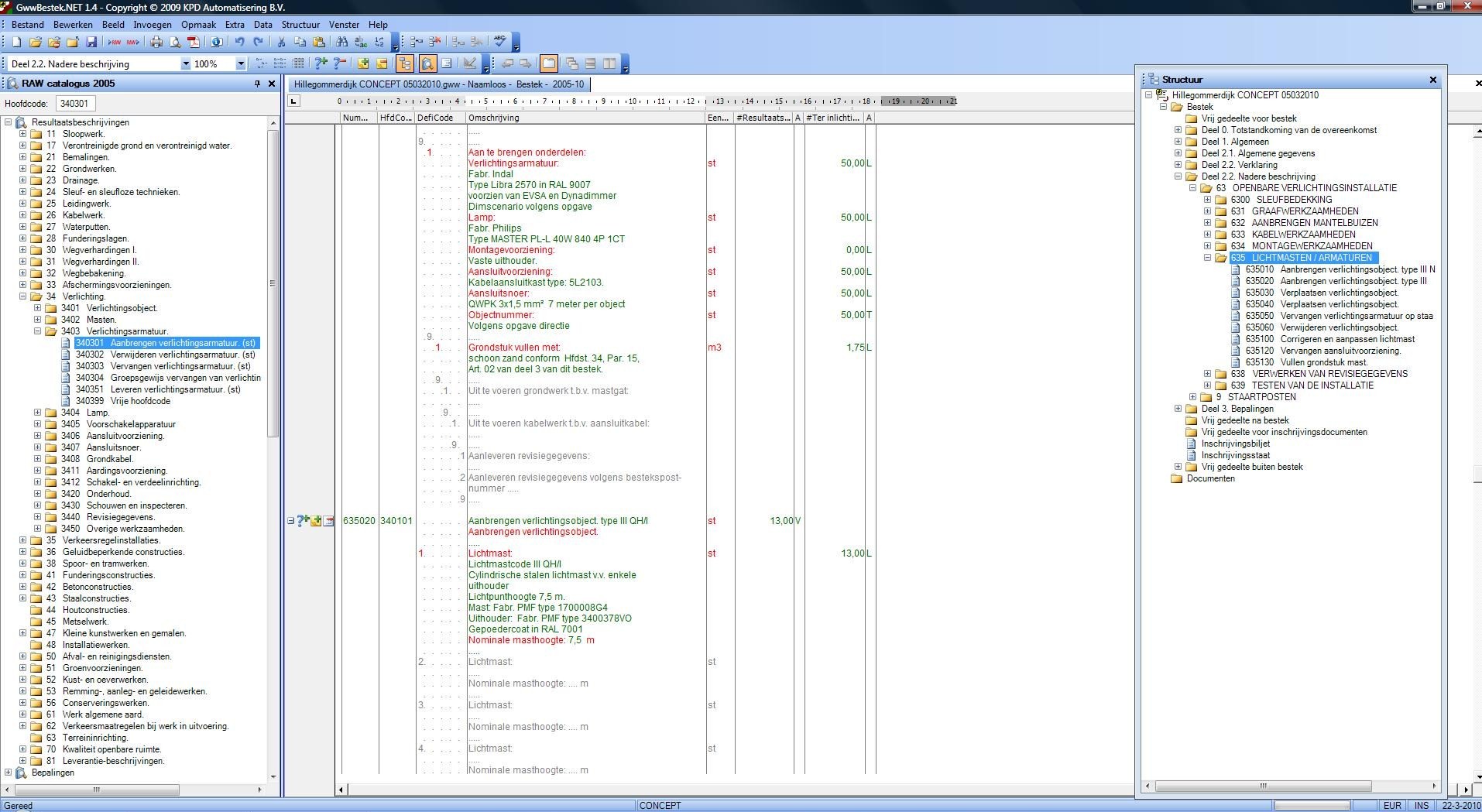Toggle the Structuur tree view button
1482x812 pixels.
pos(405,63)
